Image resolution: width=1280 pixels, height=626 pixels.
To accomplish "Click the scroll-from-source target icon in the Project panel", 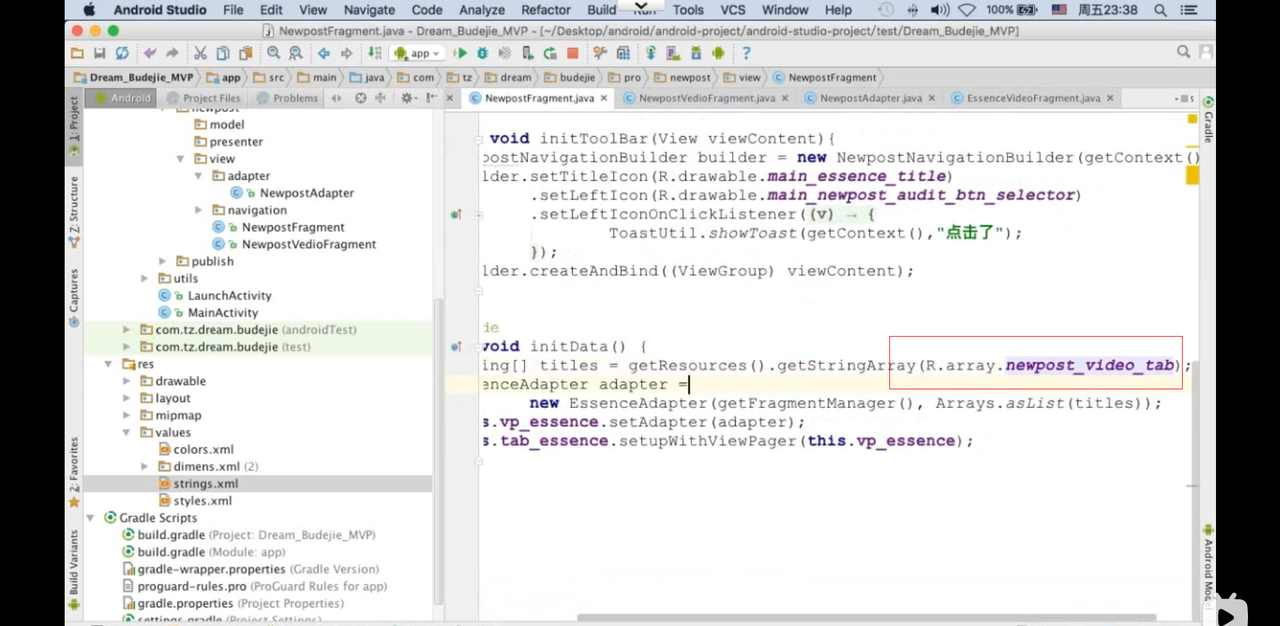I will [360, 98].
